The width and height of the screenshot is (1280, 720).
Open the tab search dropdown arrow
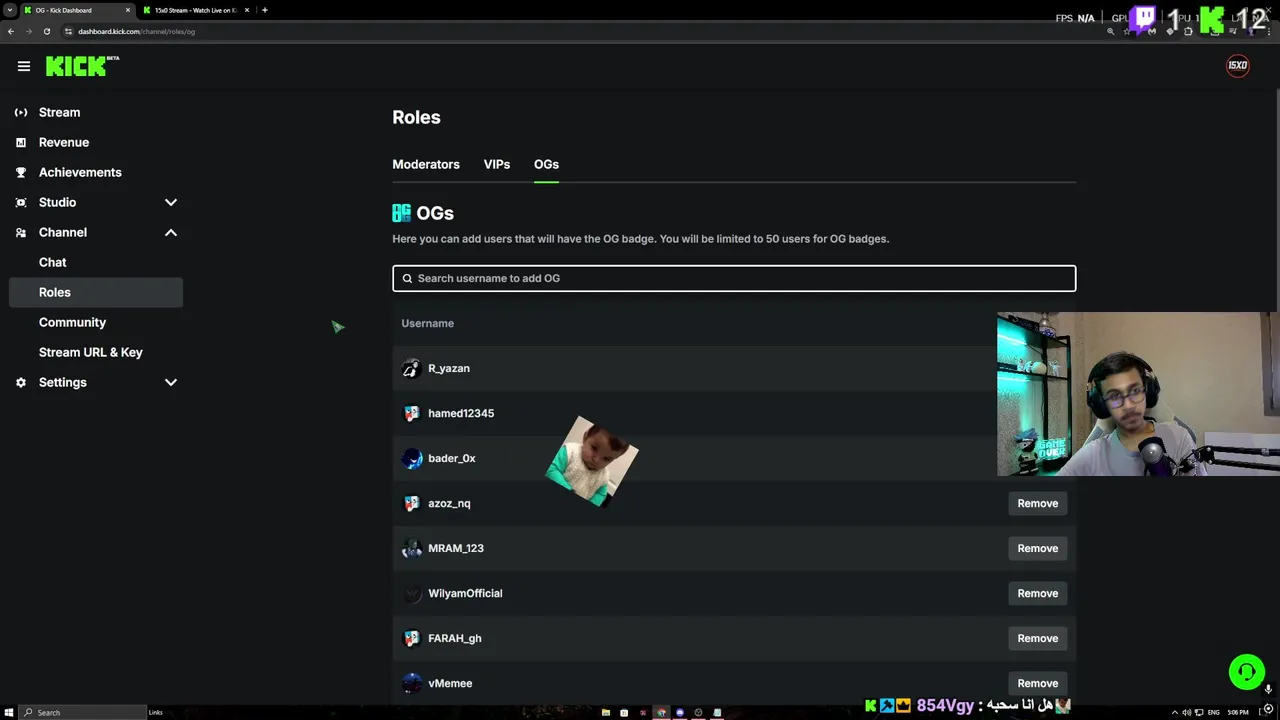(x=9, y=10)
